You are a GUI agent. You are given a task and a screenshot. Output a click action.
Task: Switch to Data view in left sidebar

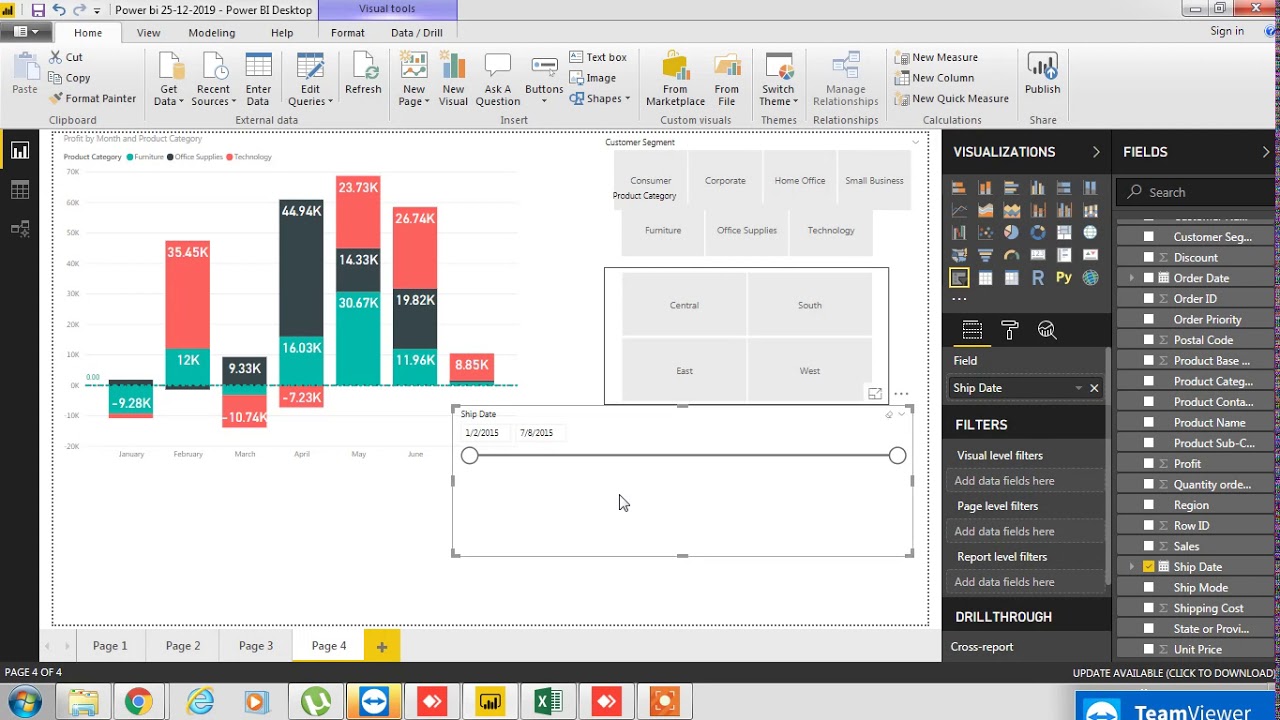tap(20, 190)
